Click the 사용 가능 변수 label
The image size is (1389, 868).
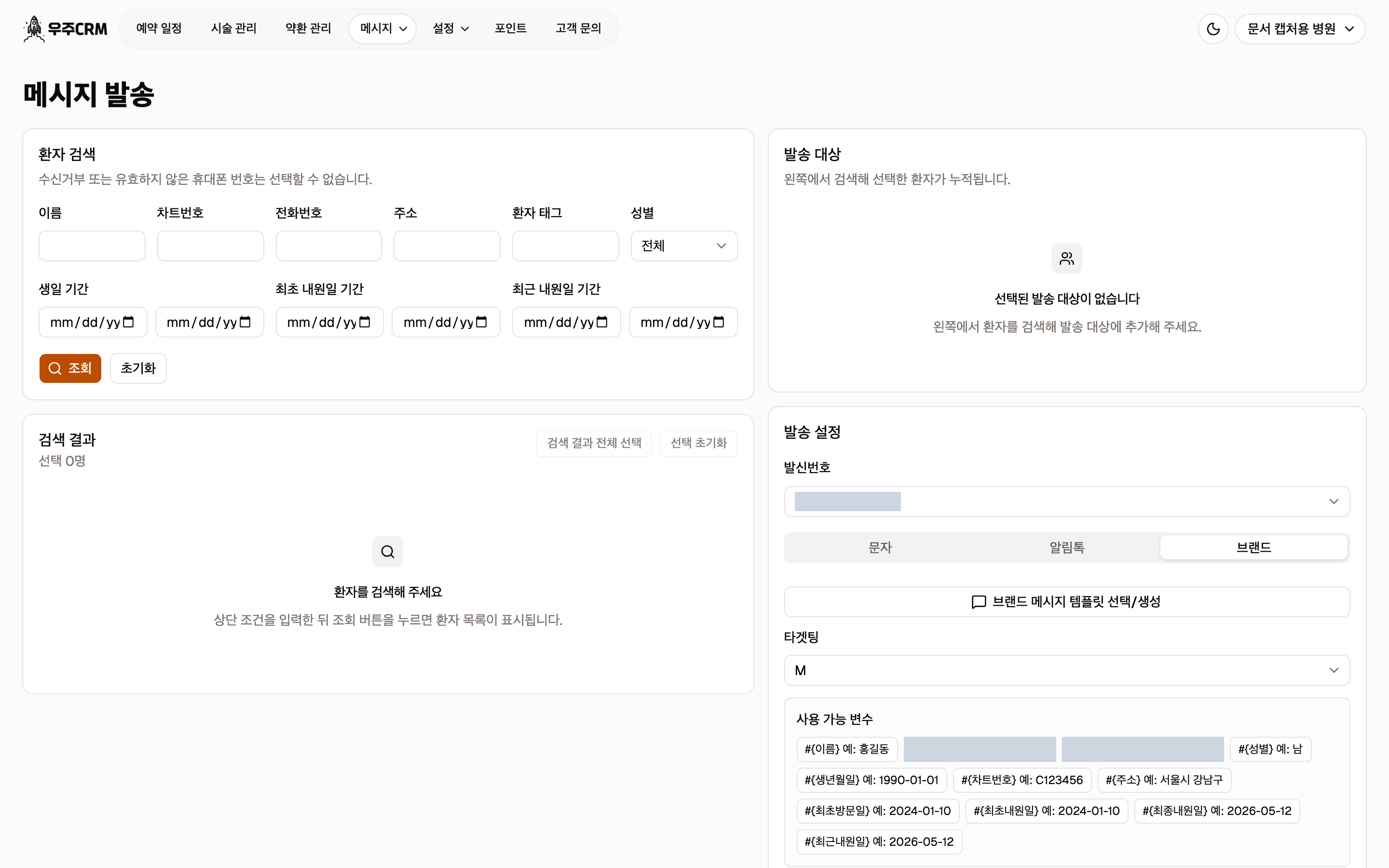(x=834, y=719)
